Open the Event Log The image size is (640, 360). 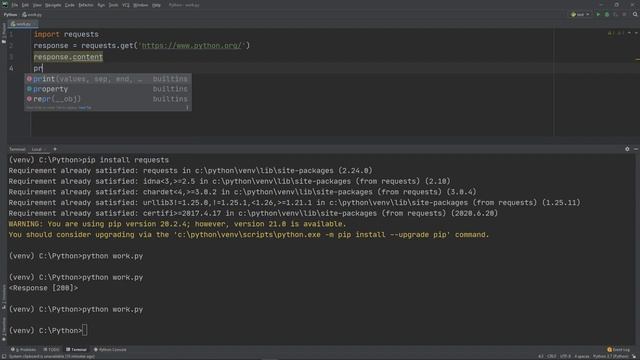618,350
